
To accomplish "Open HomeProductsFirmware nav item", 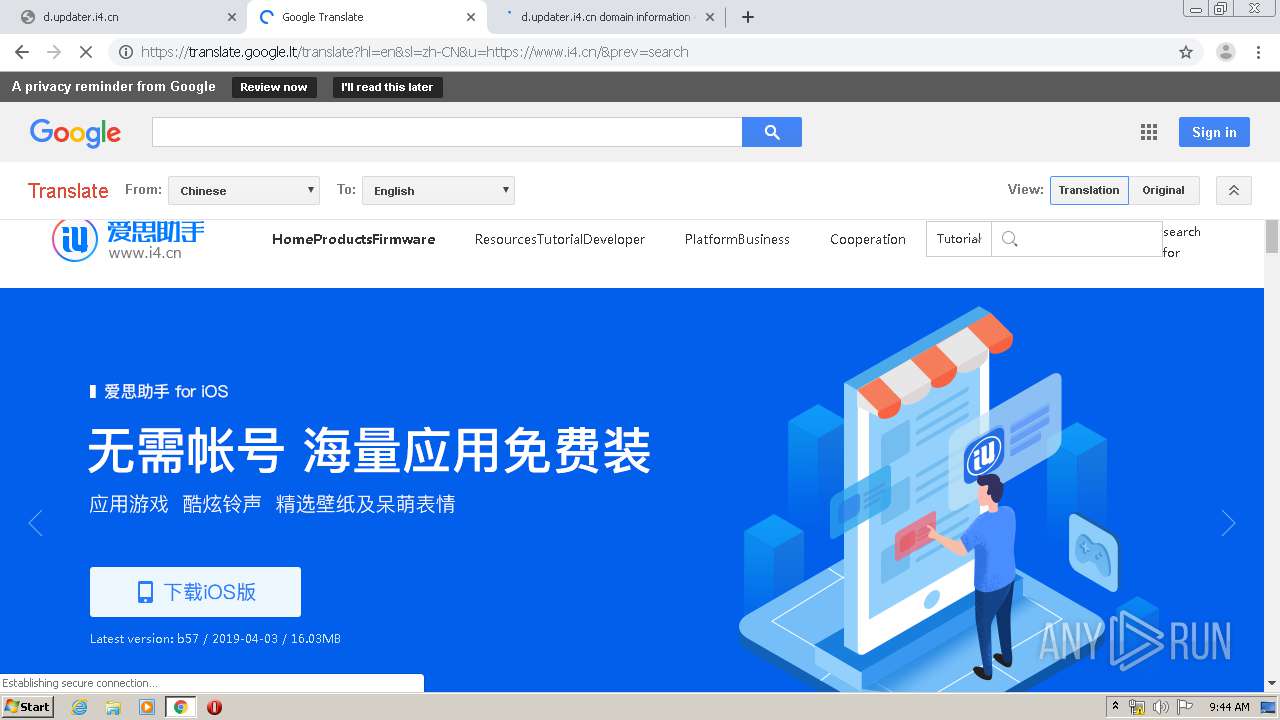I will click(354, 239).
